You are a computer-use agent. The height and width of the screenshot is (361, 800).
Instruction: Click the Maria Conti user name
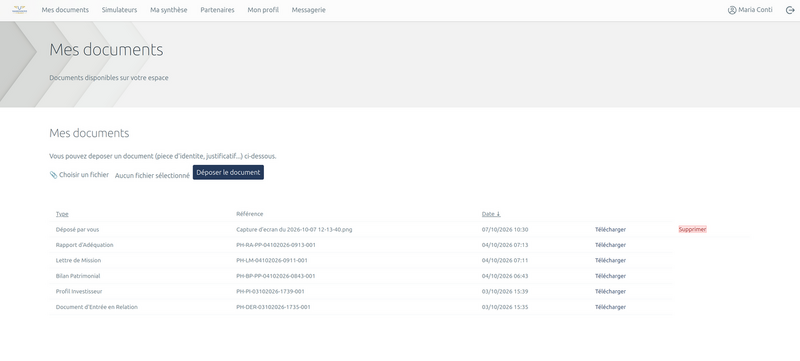(755, 10)
